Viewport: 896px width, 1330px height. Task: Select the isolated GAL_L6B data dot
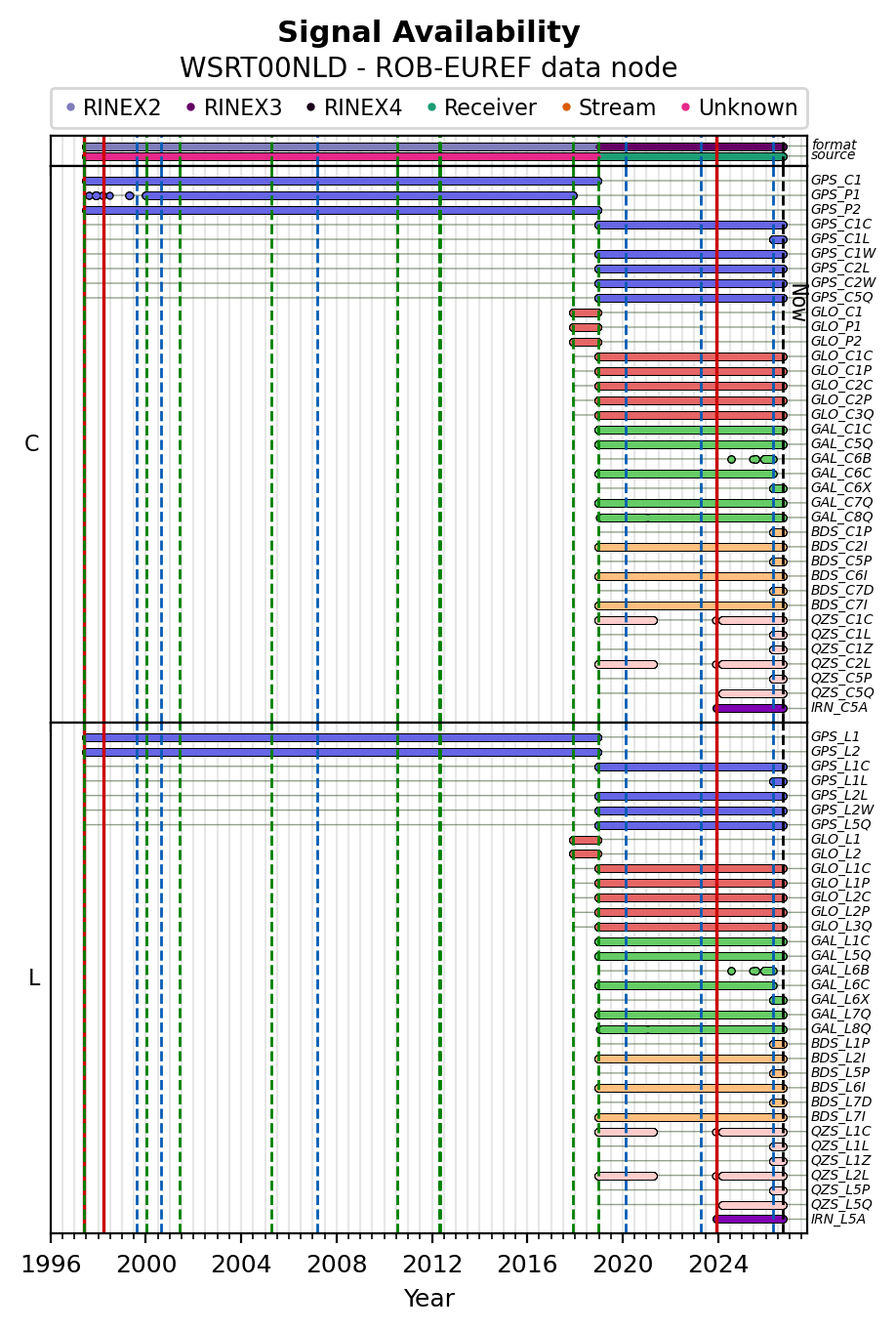tap(731, 971)
